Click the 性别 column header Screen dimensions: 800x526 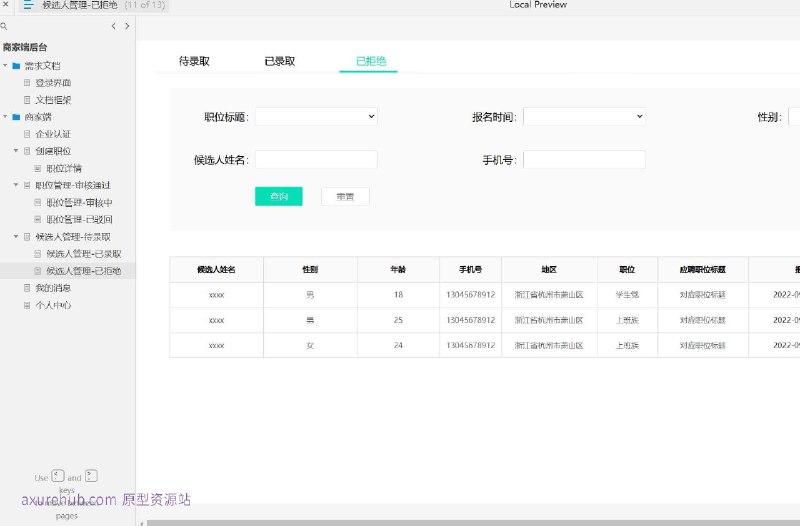(310, 269)
